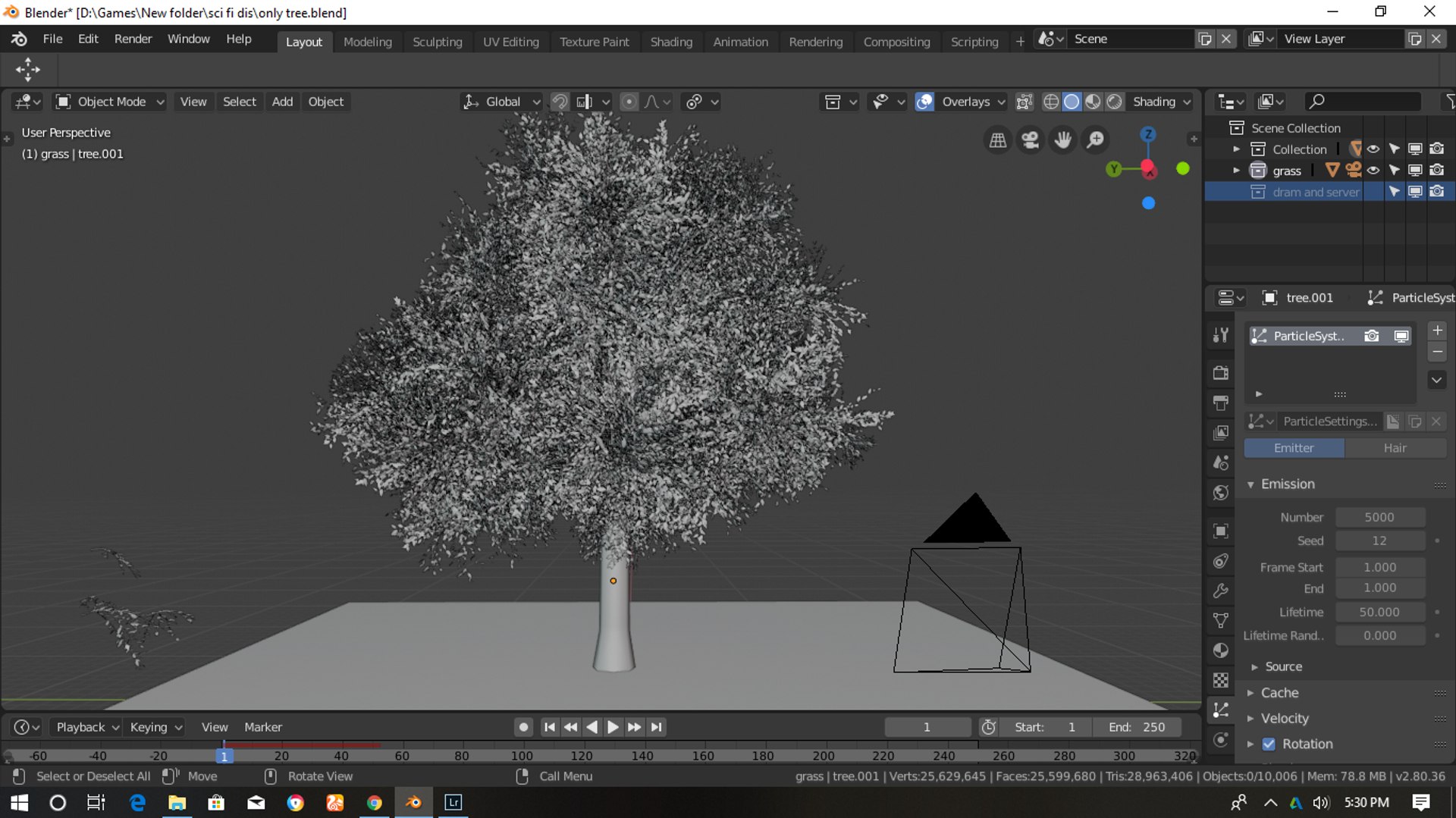Expand the grass collection tree item
The height and width of the screenshot is (818, 1456).
pyautogui.click(x=1236, y=171)
